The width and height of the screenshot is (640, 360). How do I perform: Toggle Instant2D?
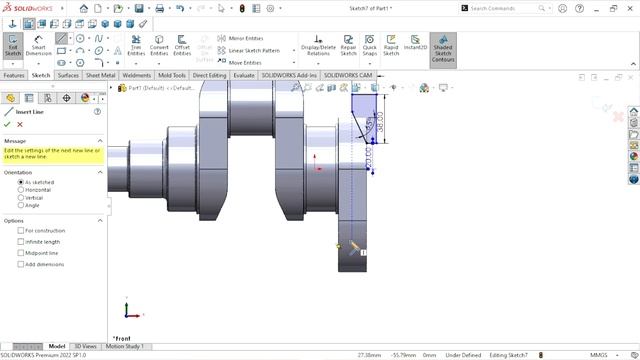(415, 42)
